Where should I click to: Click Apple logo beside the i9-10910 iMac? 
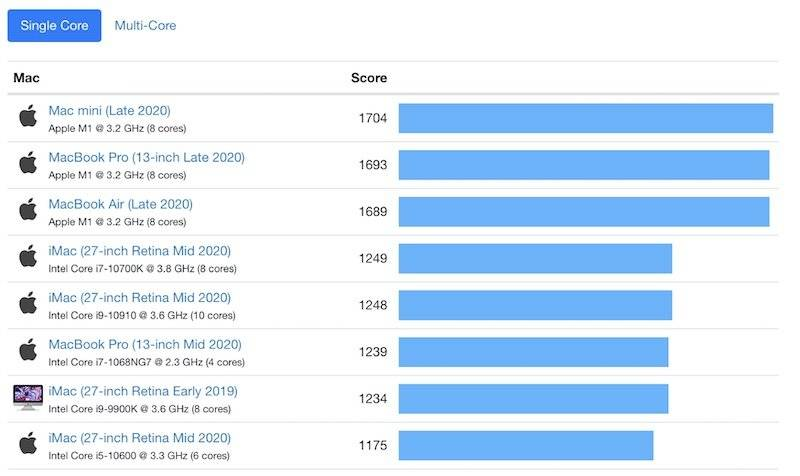click(28, 304)
